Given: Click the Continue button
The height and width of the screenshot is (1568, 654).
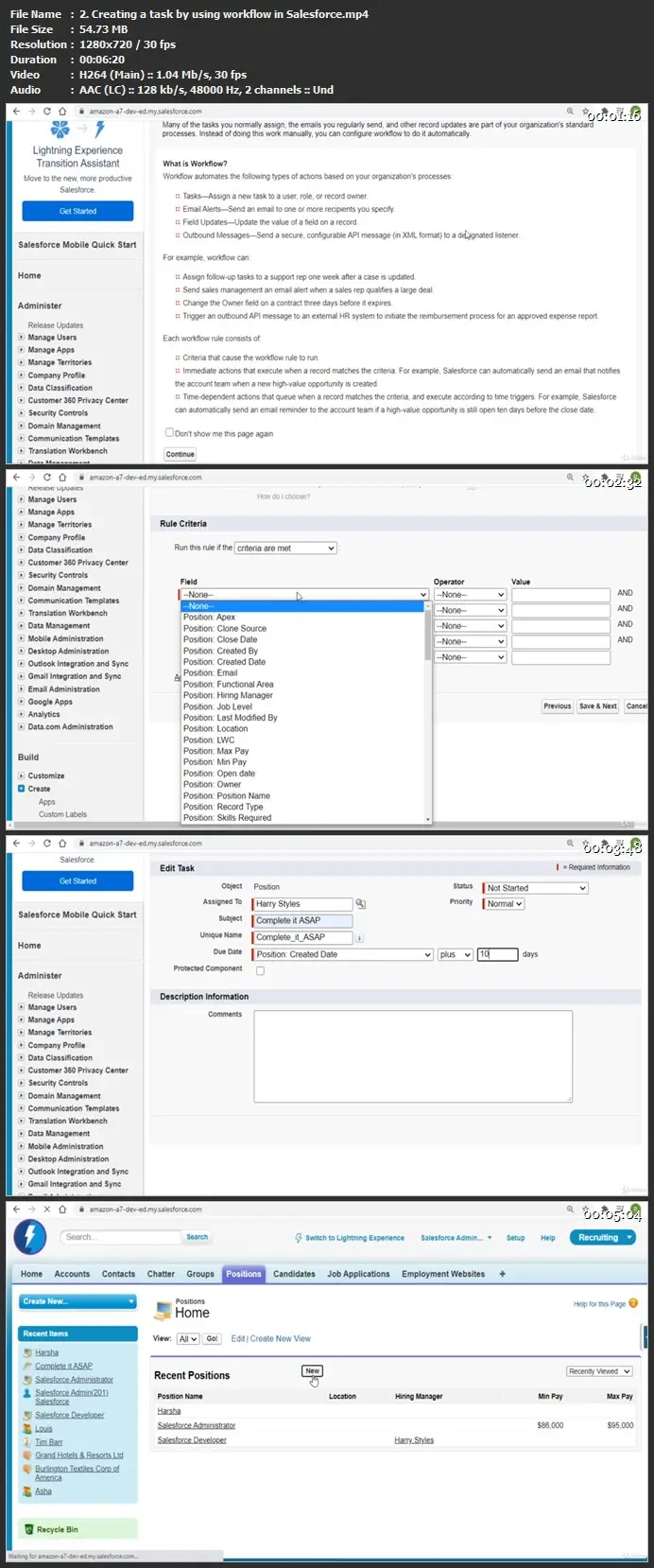Looking at the screenshot, I should coord(180,455).
